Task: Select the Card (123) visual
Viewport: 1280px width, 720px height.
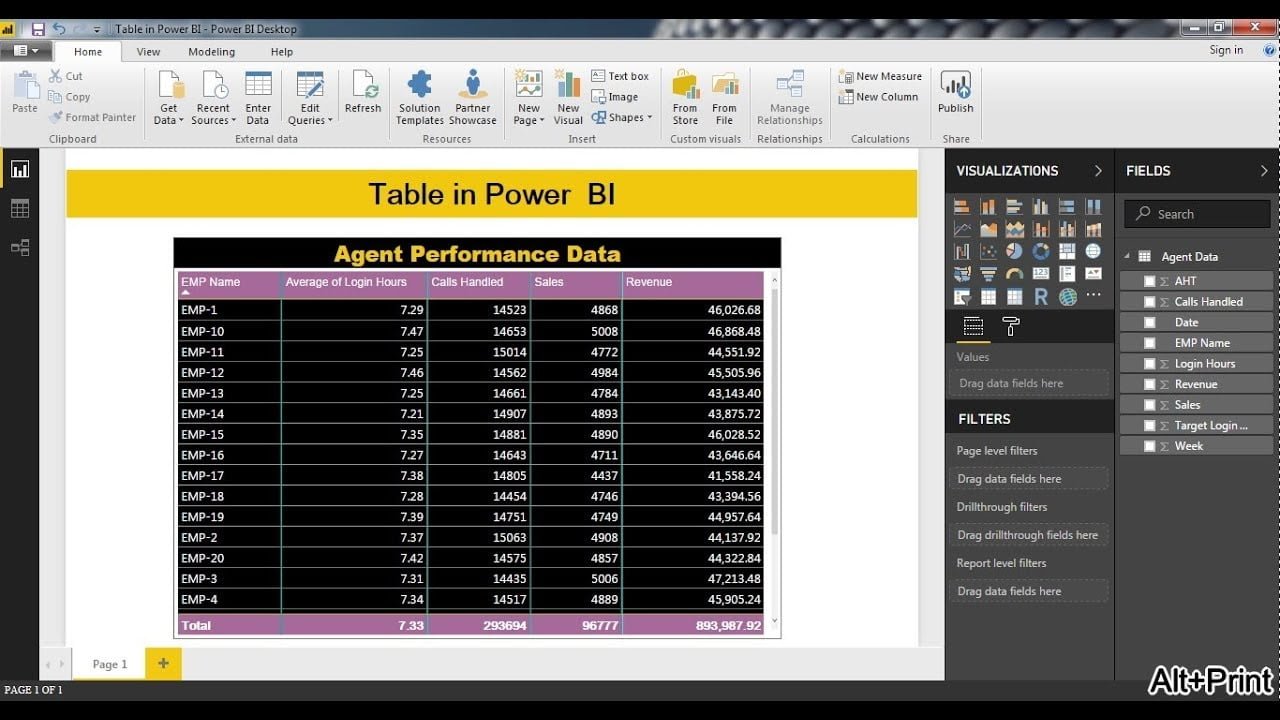Action: (x=1041, y=273)
